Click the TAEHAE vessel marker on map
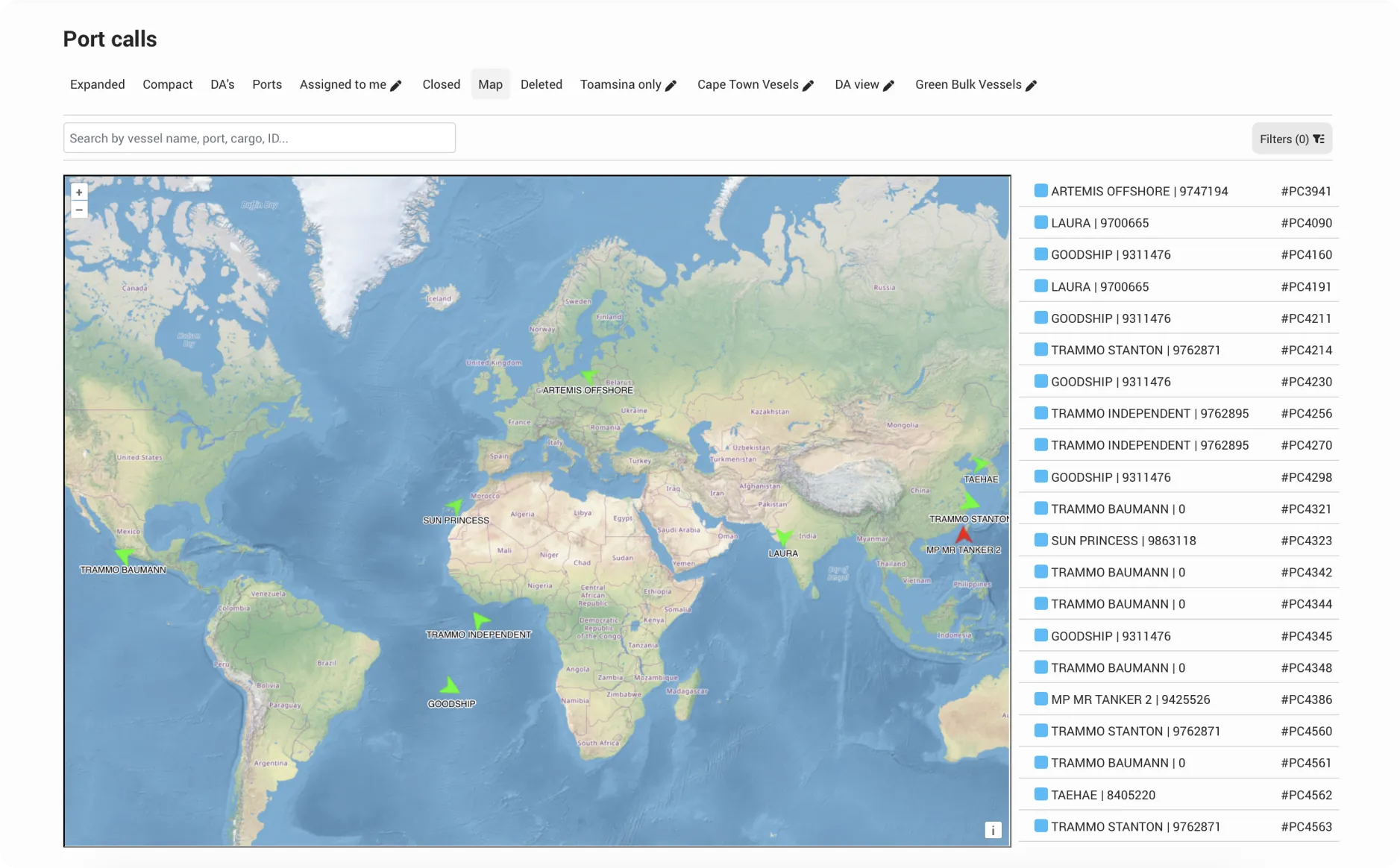The width and height of the screenshot is (1400, 868). tap(980, 464)
